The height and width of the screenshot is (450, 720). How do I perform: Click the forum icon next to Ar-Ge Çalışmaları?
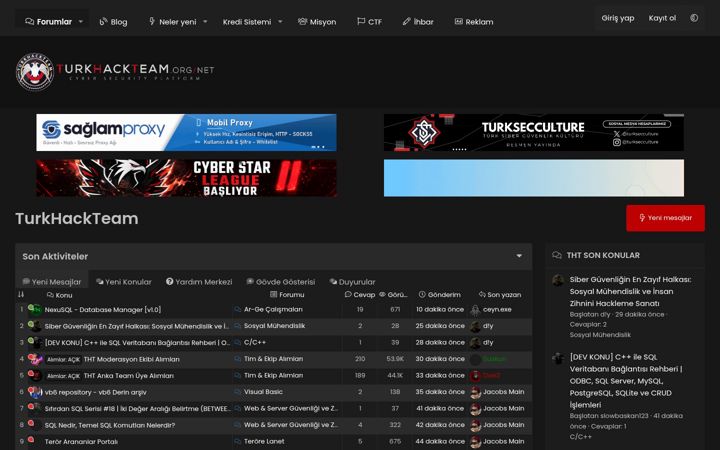click(237, 310)
